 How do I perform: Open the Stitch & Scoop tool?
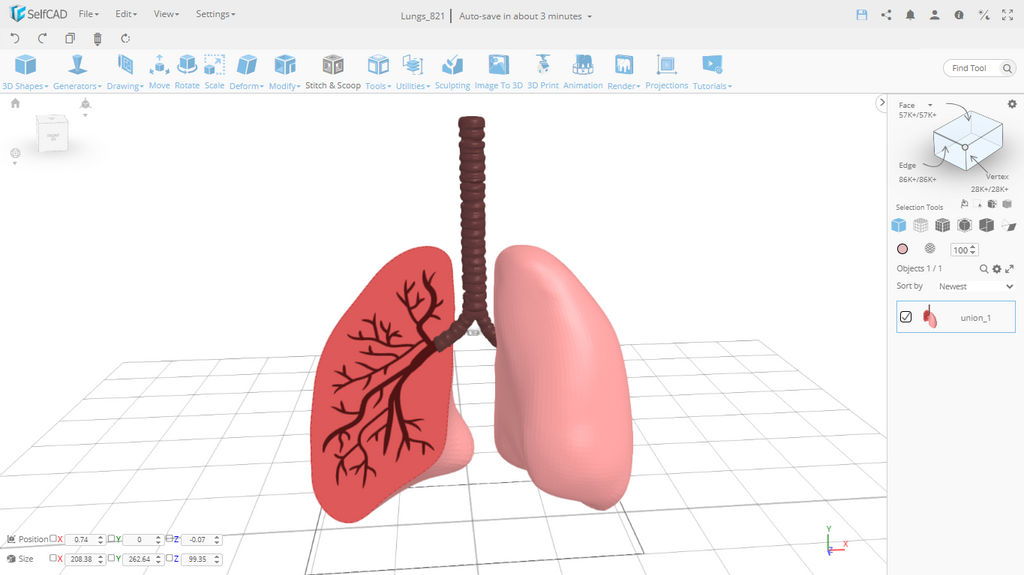click(x=333, y=70)
